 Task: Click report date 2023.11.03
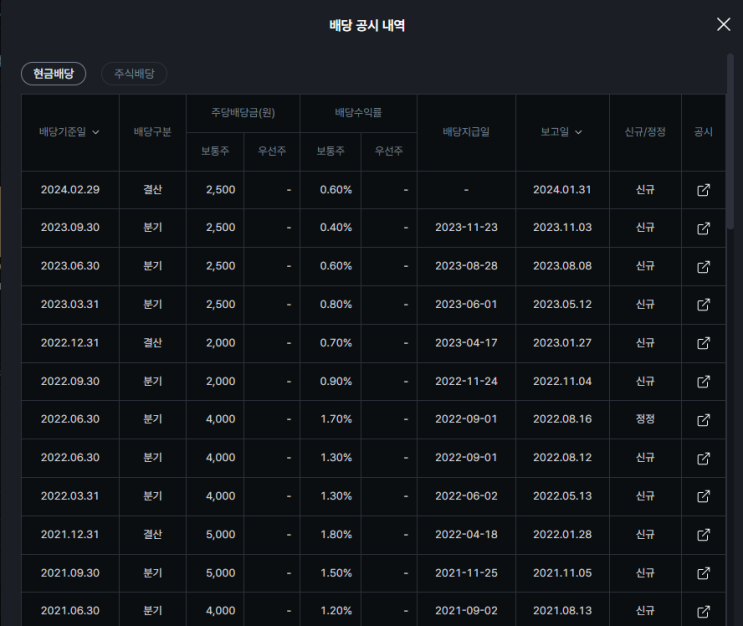click(x=562, y=227)
